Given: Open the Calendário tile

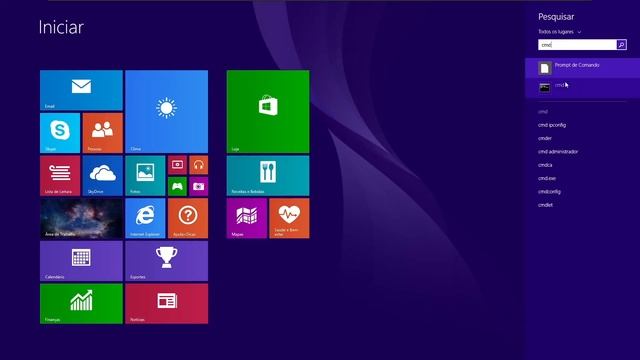Looking at the screenshot, I should click(x=81, y=261).
